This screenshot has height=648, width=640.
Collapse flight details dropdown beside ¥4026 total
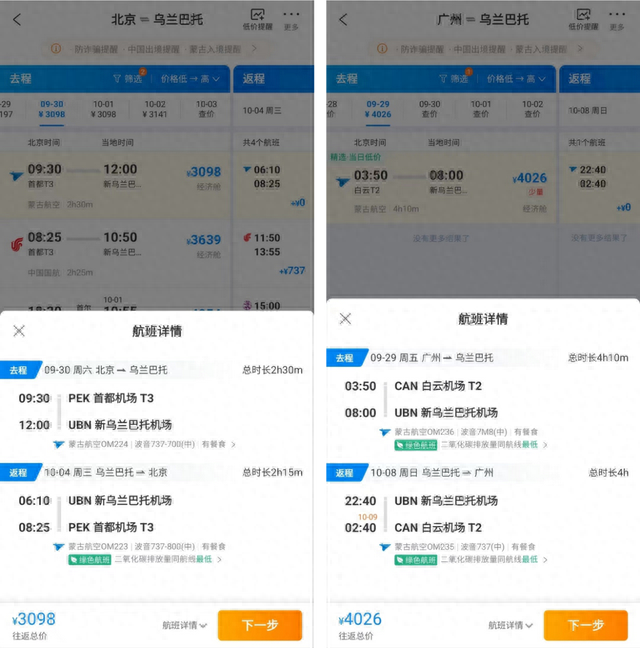click(x=510, y=625)
